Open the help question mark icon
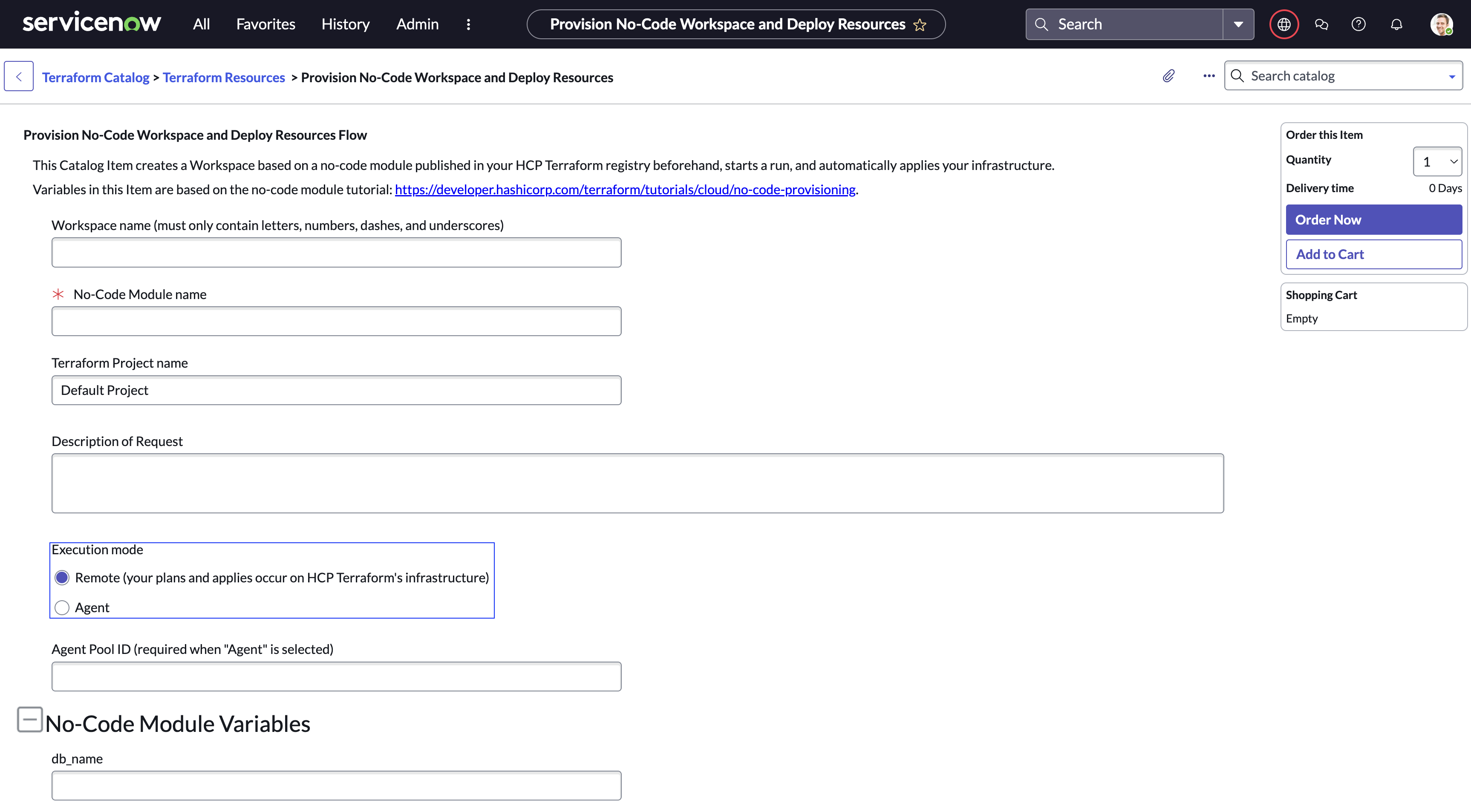This screenshot has height=812, width=1471. point(1359,25)
